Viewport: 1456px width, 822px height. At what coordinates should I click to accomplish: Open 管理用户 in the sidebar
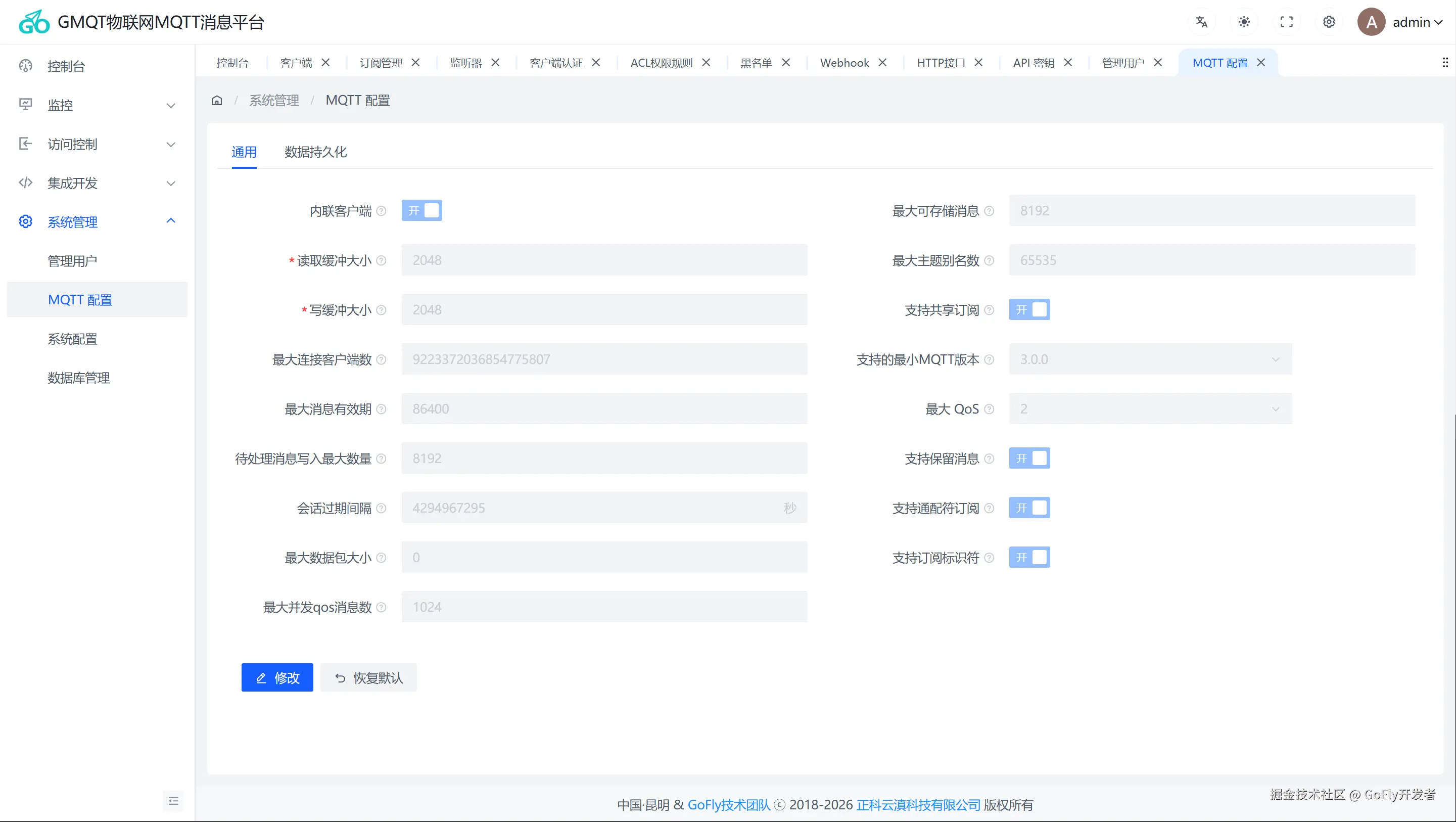97,261
